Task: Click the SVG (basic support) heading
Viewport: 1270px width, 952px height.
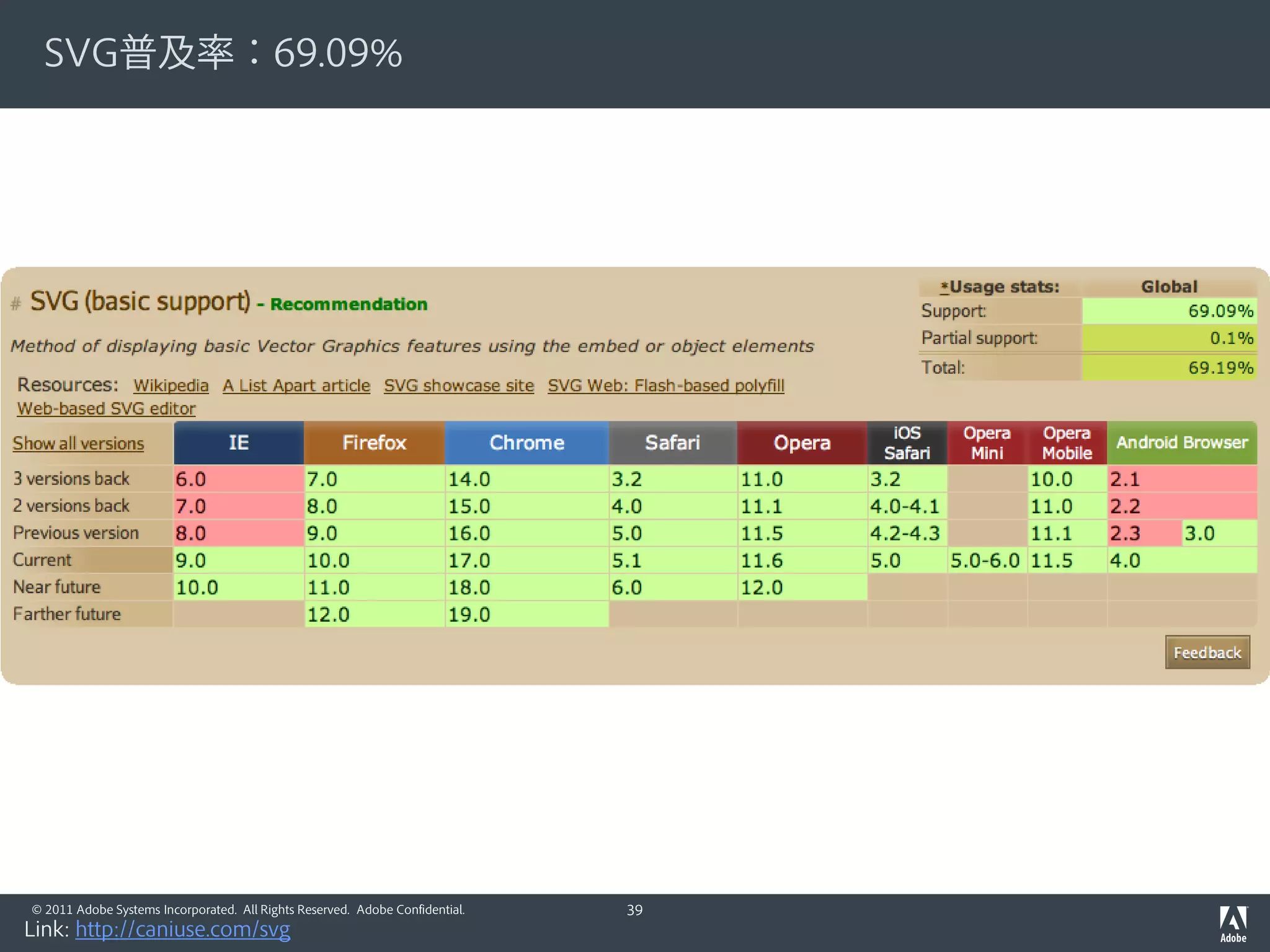Action: [140, 302]
